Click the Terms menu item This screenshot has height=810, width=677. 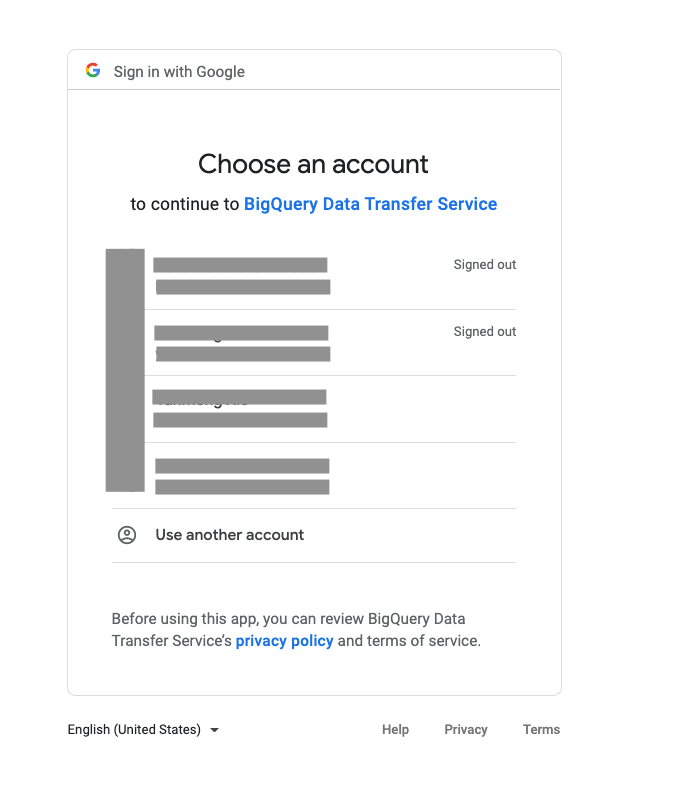(541, 729)
